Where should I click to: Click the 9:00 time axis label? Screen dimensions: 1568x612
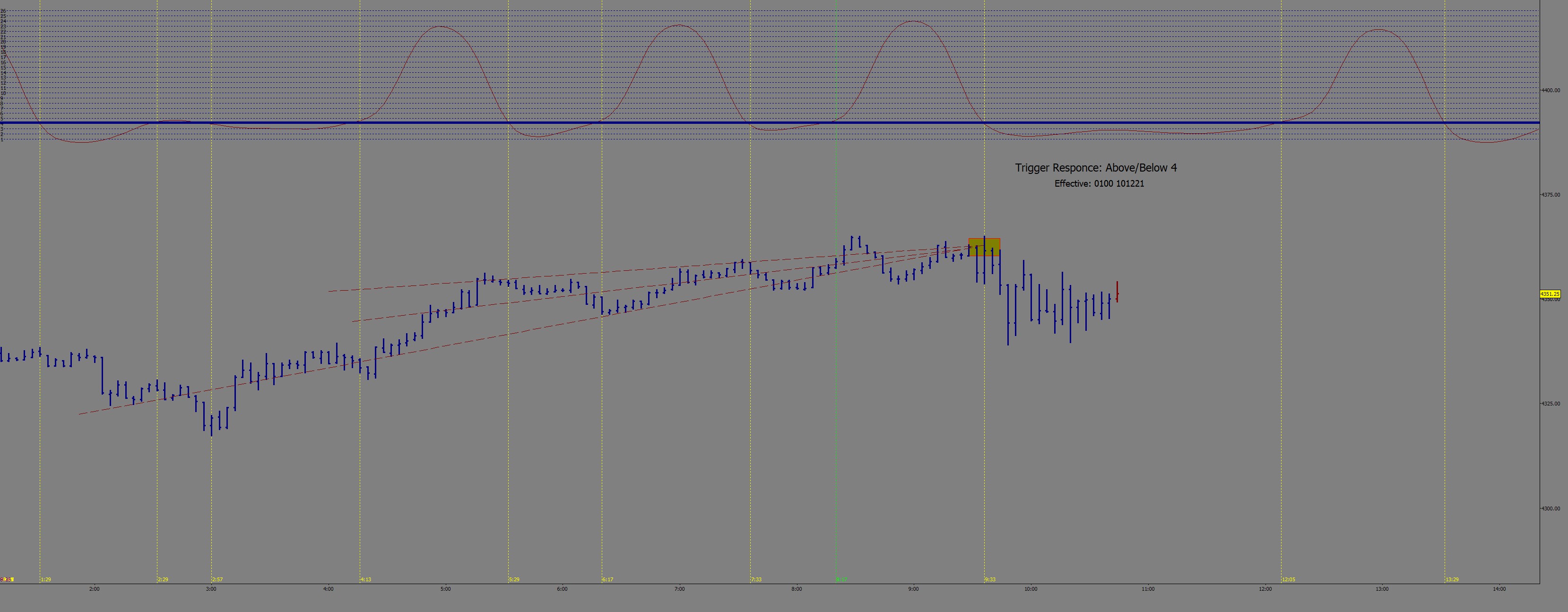(x=914, y=589)
